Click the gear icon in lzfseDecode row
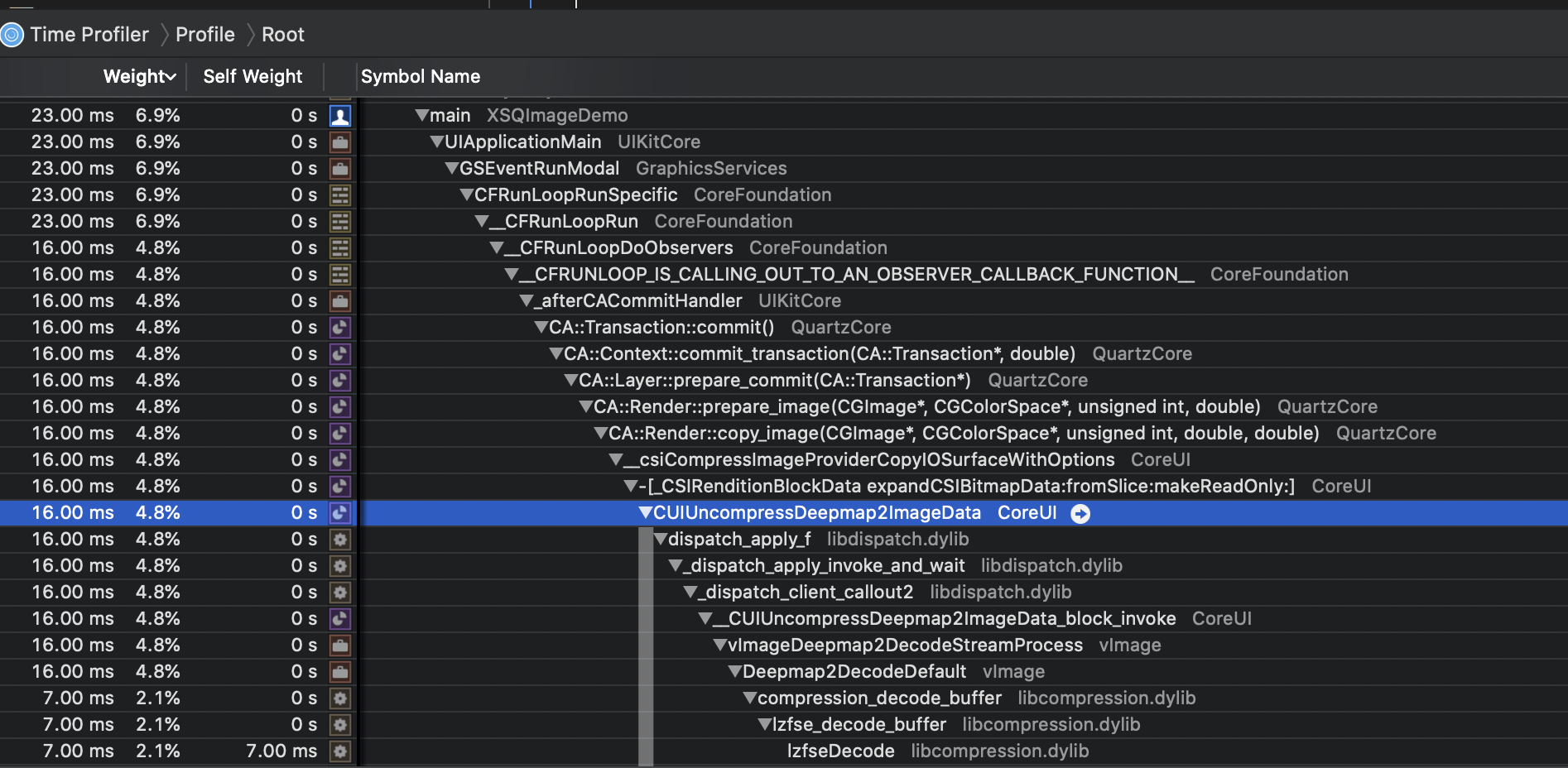 pos(340,751)
